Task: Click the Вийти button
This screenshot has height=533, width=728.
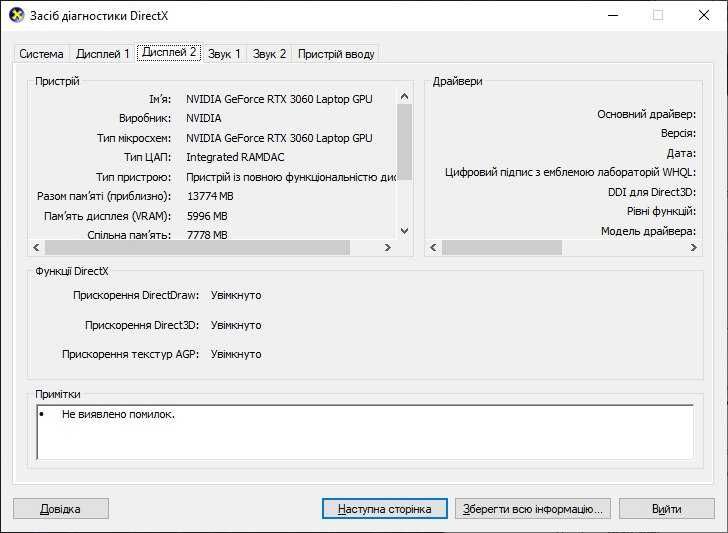Action: 667,509
